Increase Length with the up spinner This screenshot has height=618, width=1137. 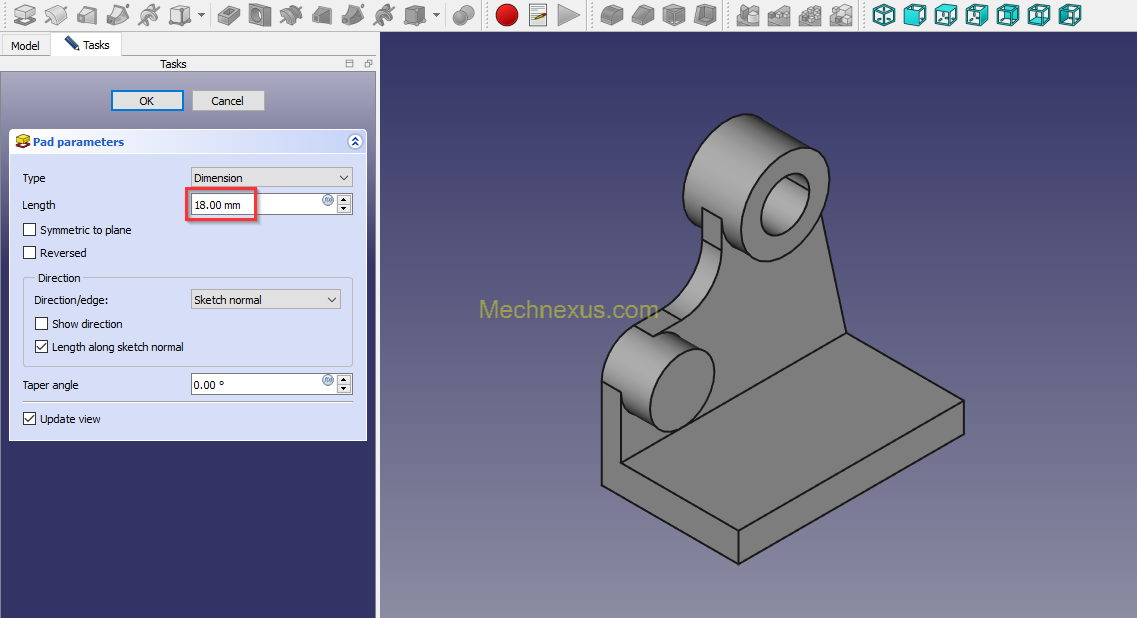(x=344, y=200)
